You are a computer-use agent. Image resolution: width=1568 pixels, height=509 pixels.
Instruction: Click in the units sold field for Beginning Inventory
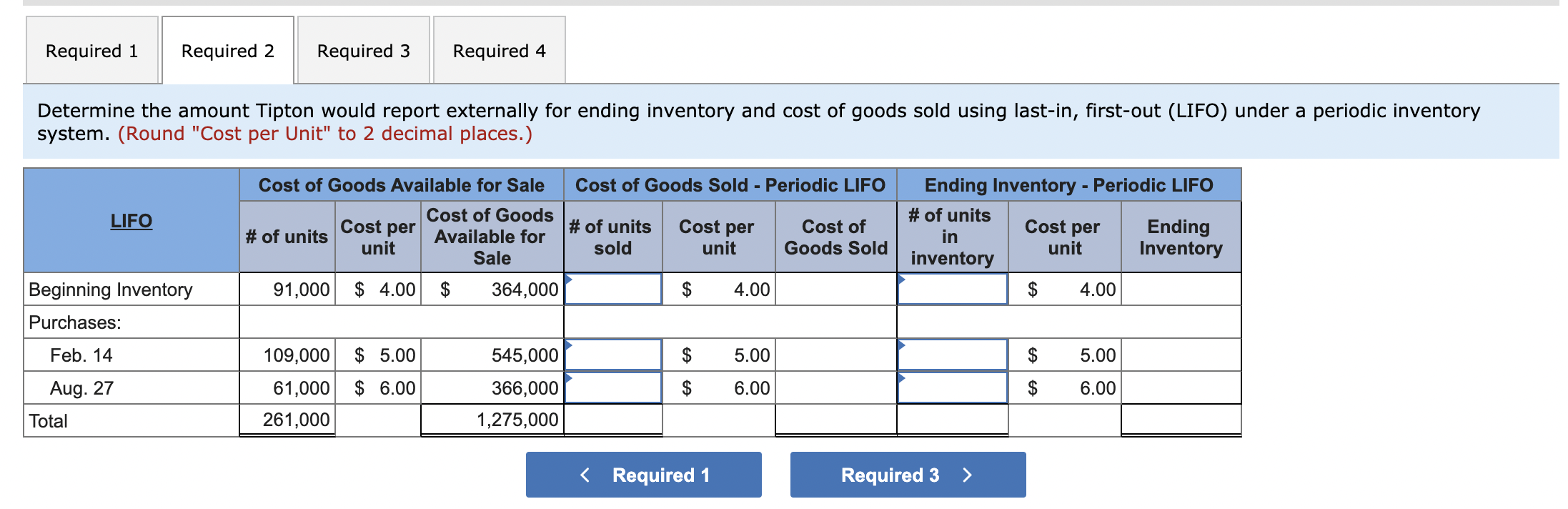(612, 289)
